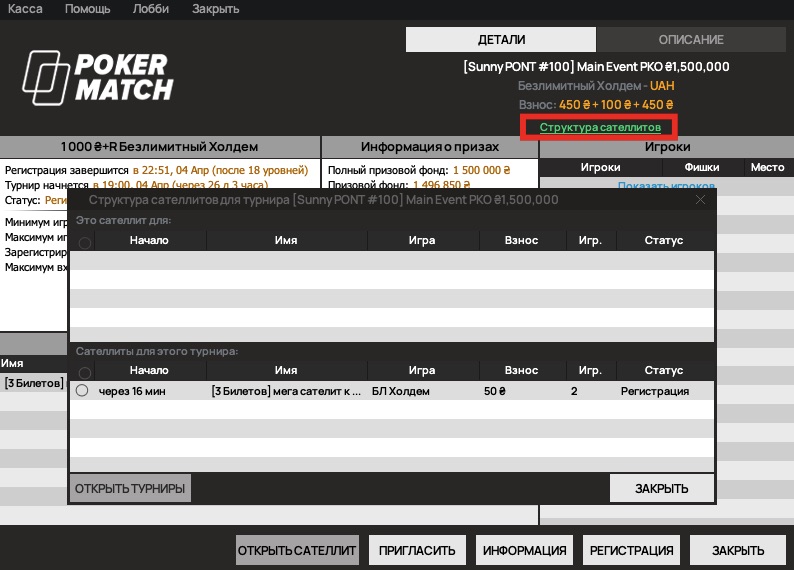
Task: Close the satellite structure dialog via X
Action: click(x=700, y=200)
